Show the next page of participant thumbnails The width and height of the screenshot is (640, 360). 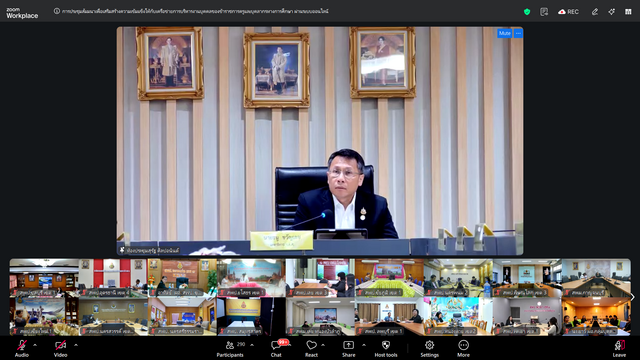(x=632, y=297)
